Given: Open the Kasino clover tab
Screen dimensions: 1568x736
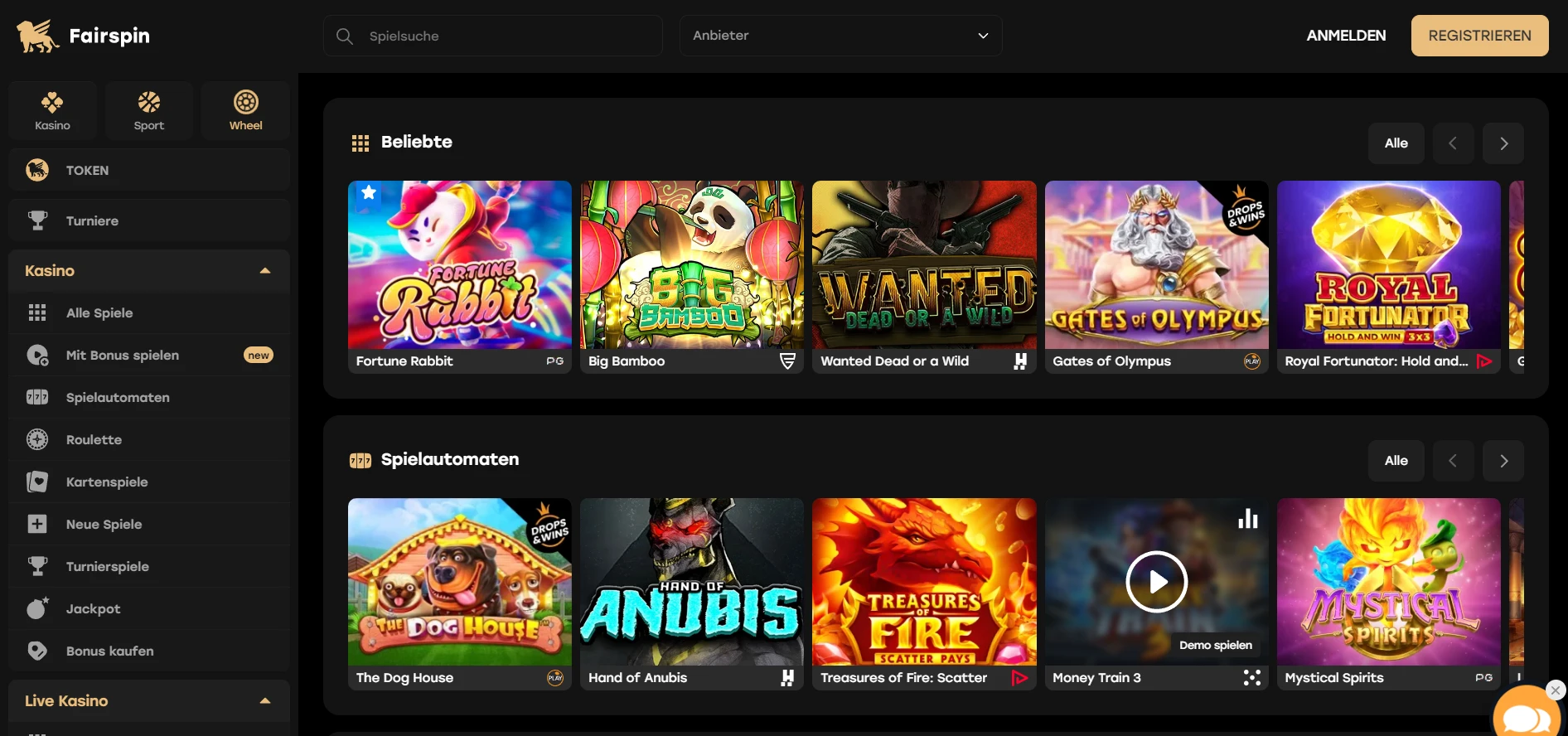Looking at the screenshot, I should 52,110.
